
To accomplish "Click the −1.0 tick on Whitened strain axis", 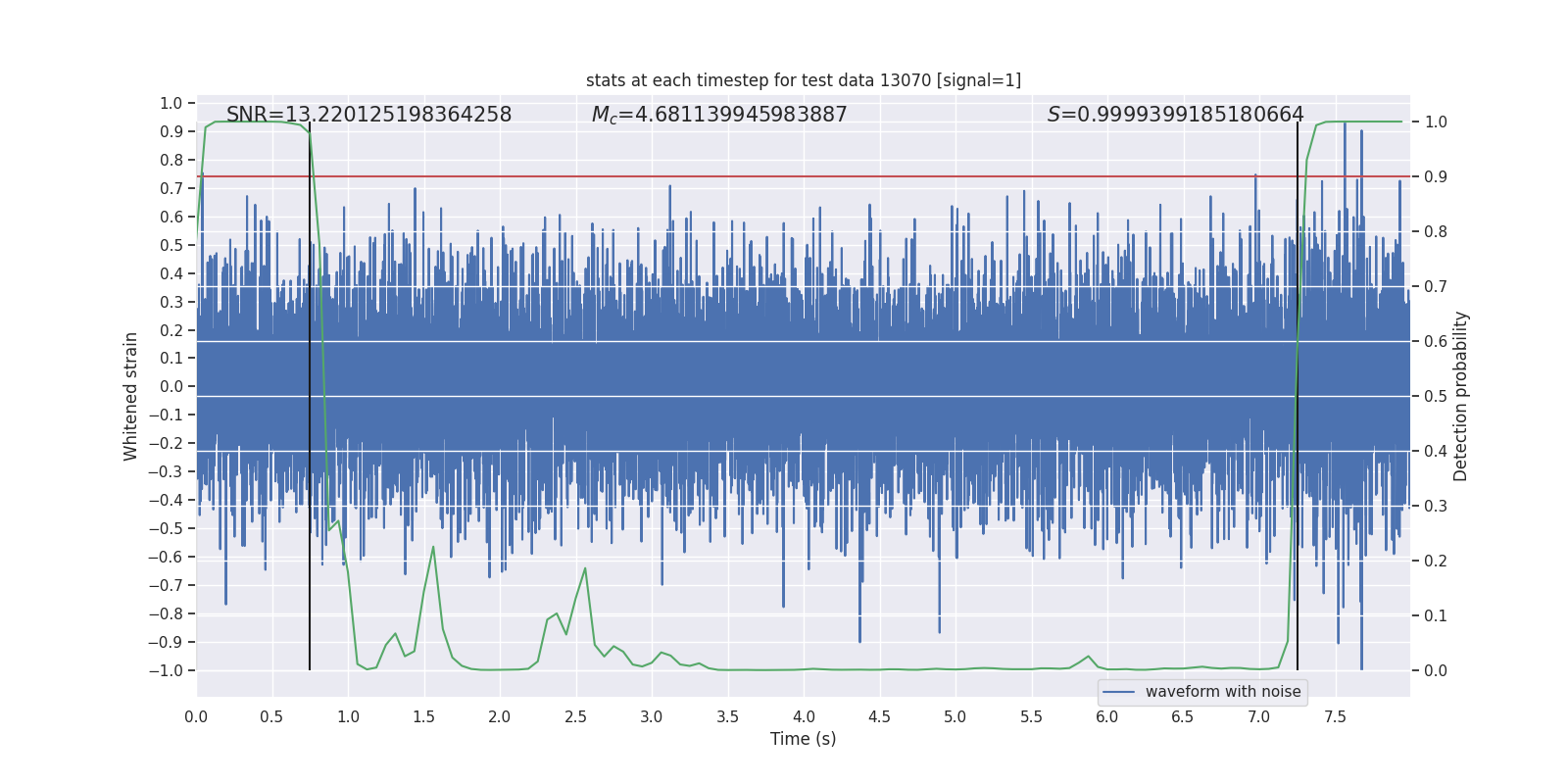I will point(166,670).
